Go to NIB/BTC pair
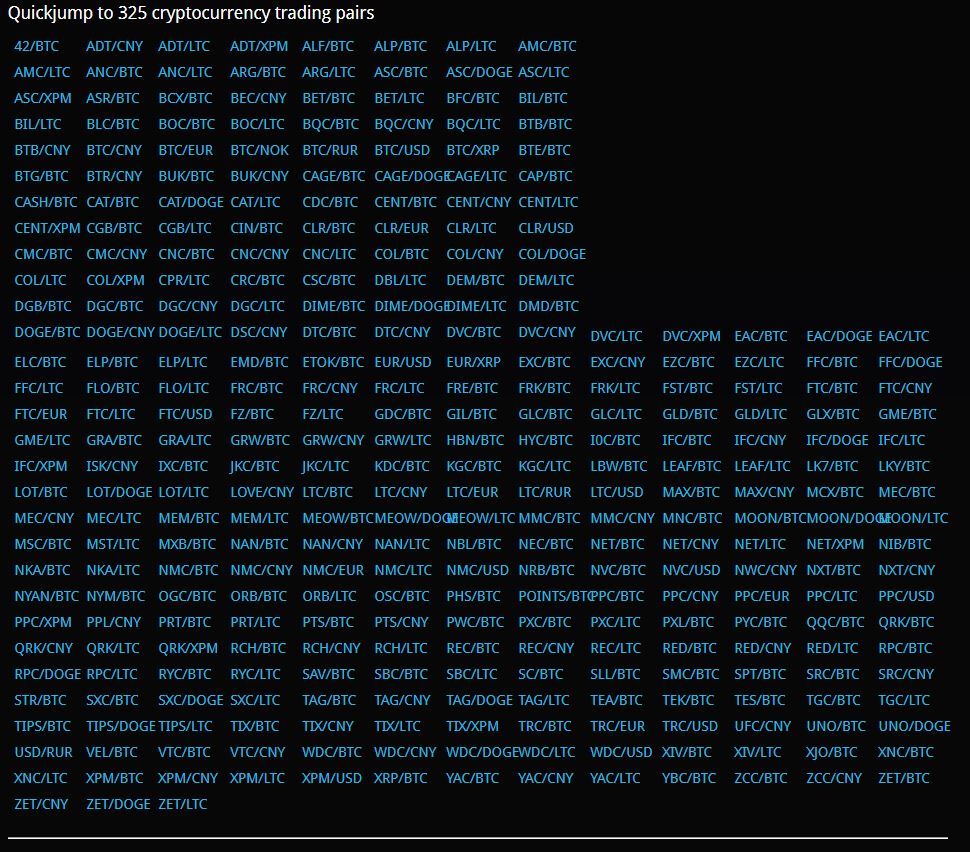Screen dimensions: 970x852 pos(904,544)
